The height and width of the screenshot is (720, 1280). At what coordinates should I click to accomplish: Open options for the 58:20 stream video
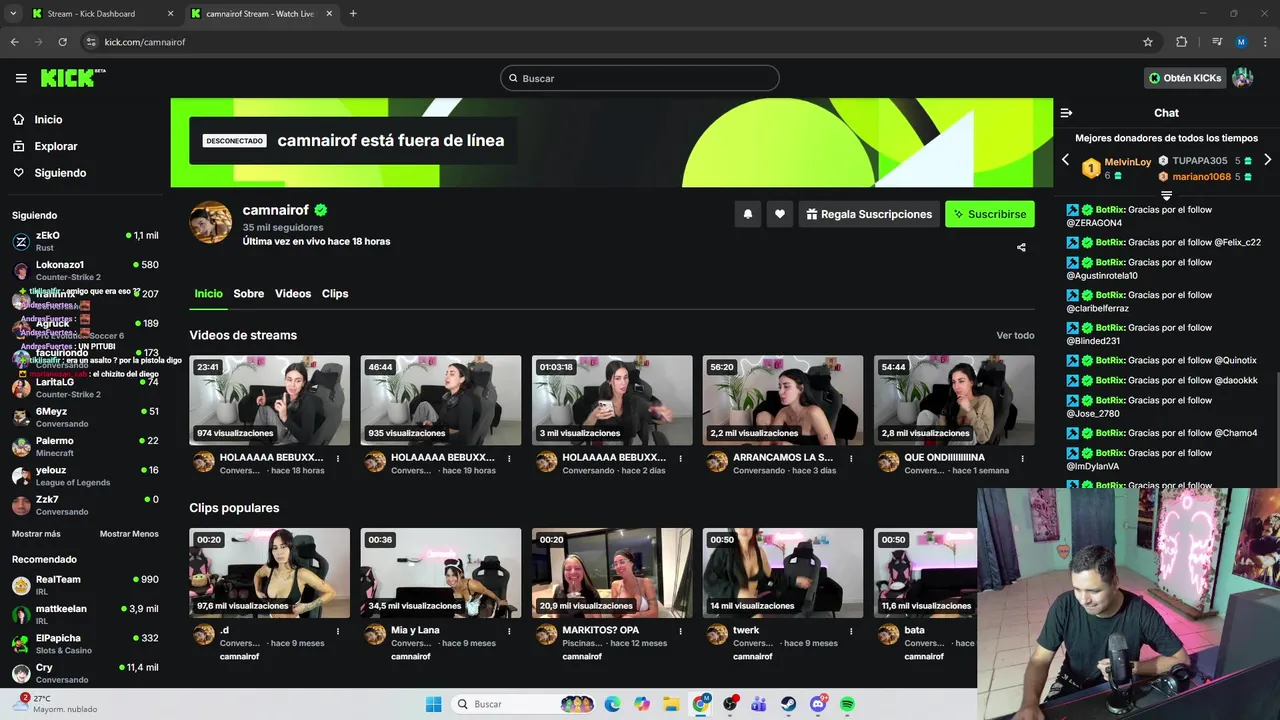click(851, 459)
